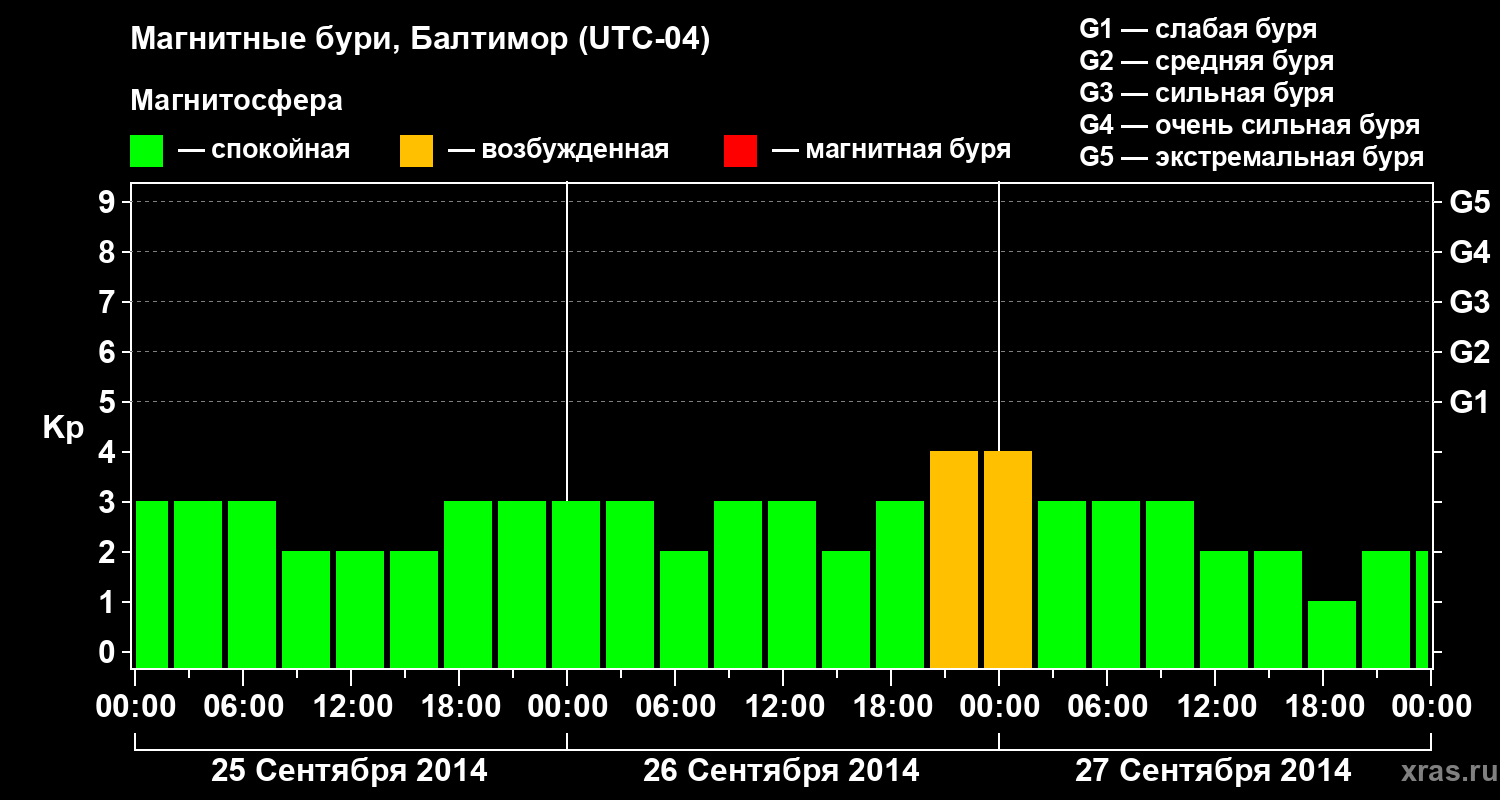Click '18:00' tick label above 26 Сентября

[x=892, y=707]
